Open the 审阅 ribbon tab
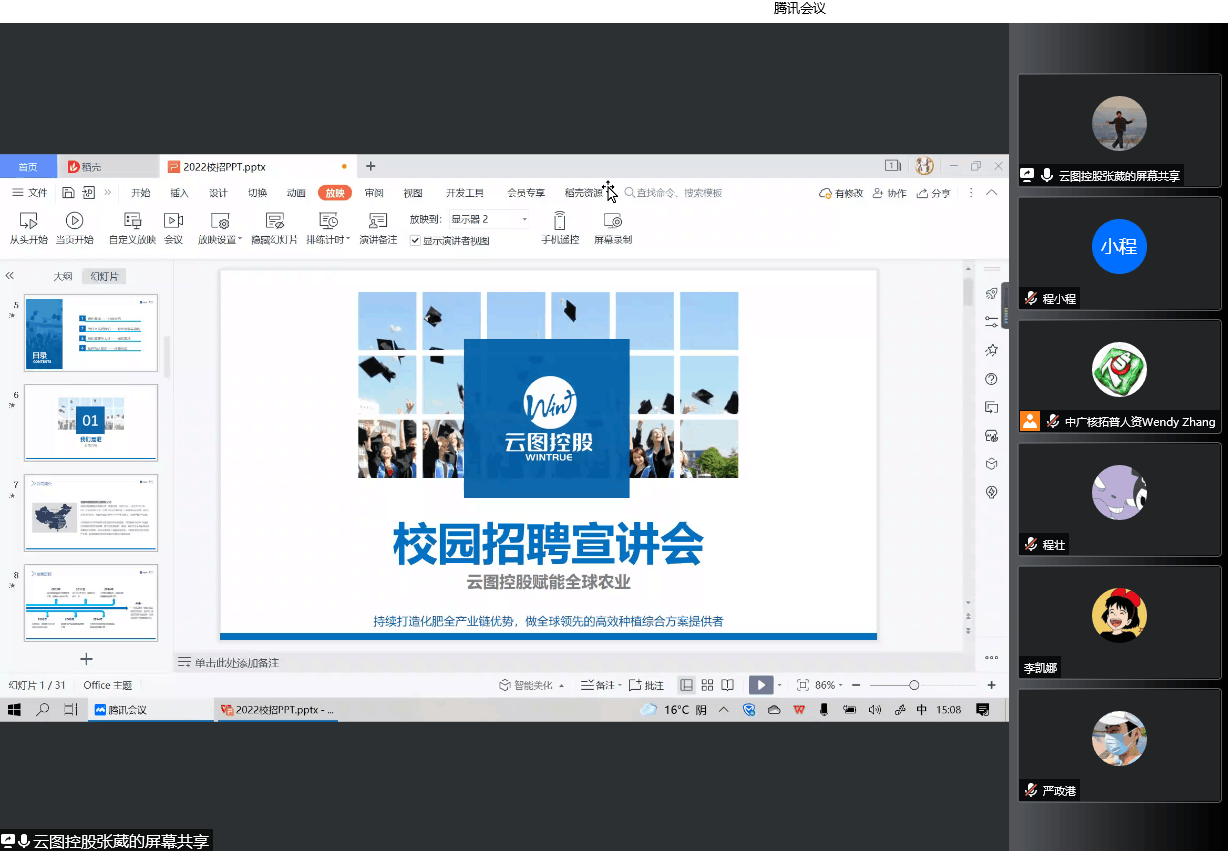This screenshot has width=1228, height=851. pyautogui.click(x=374, y=193)
